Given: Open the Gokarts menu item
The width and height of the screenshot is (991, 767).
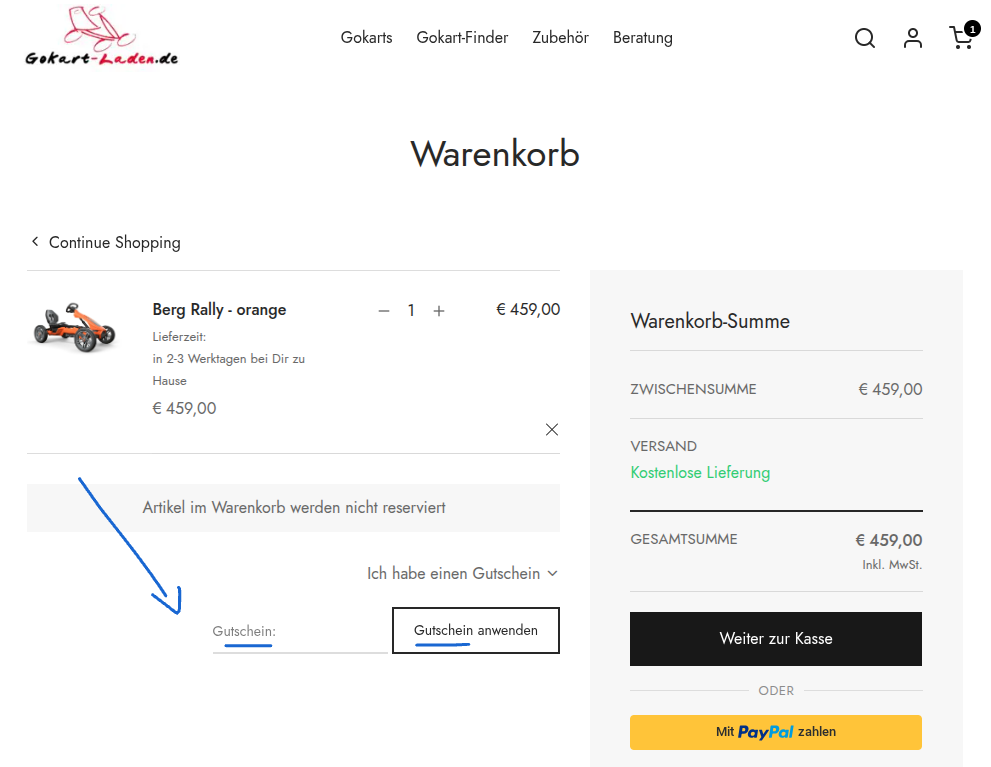Looking at the screenshot, I should 366,38.
